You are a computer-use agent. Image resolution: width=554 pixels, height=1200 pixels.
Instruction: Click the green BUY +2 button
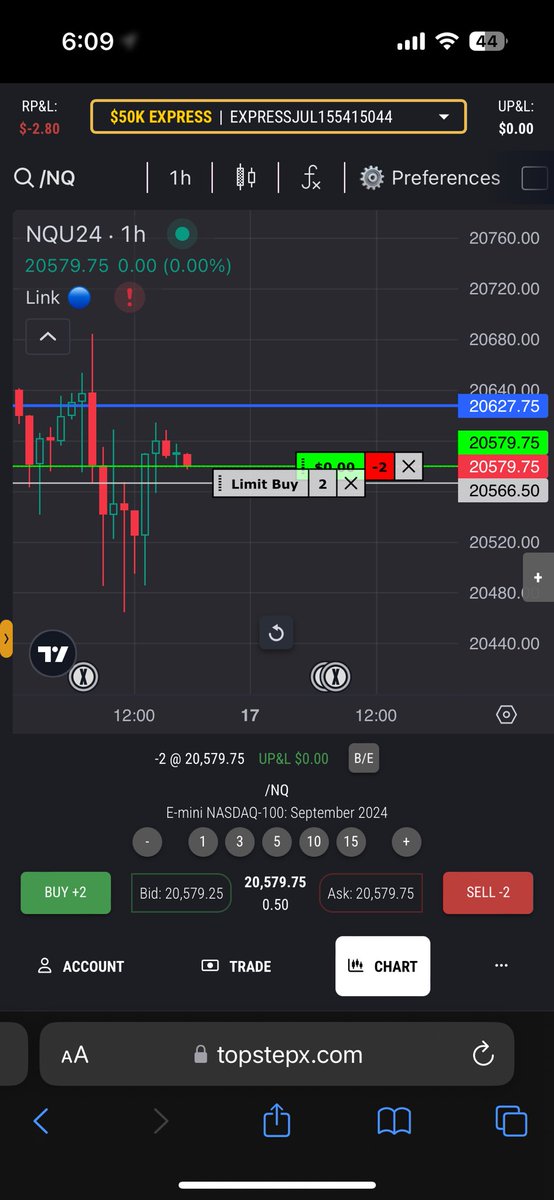click(x=66, y=892)
